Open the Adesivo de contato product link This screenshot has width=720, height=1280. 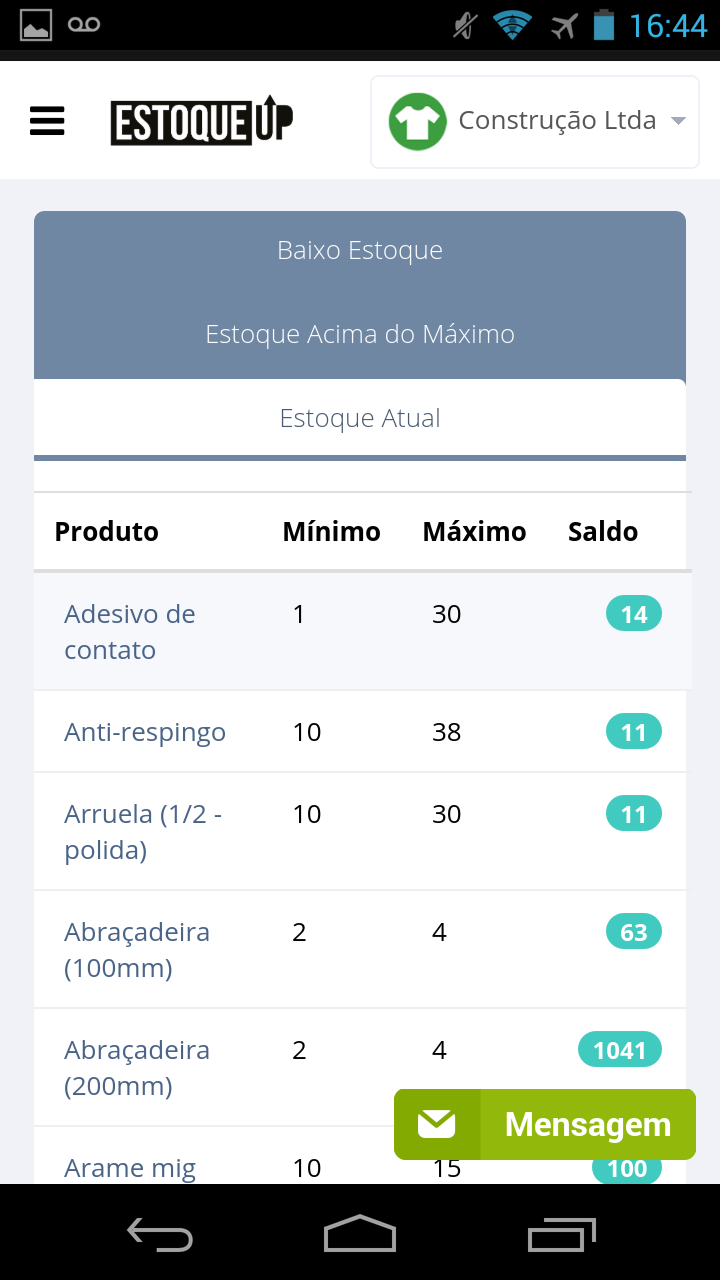[x=130, y=632]
